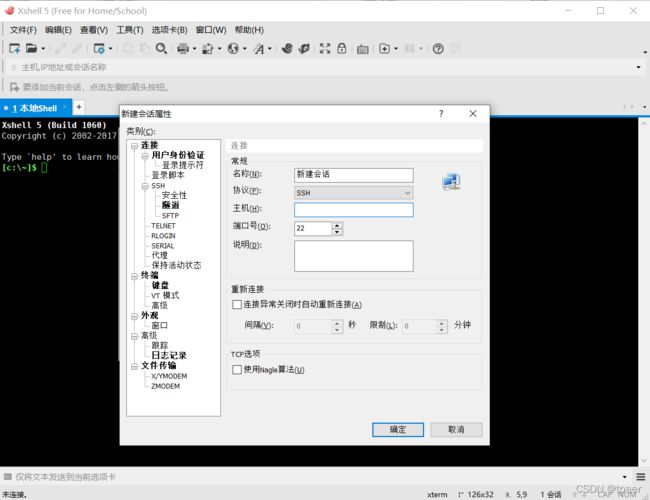Select 日志记录 in the category tree
The image size is (650, 500).
click(169, 355)
